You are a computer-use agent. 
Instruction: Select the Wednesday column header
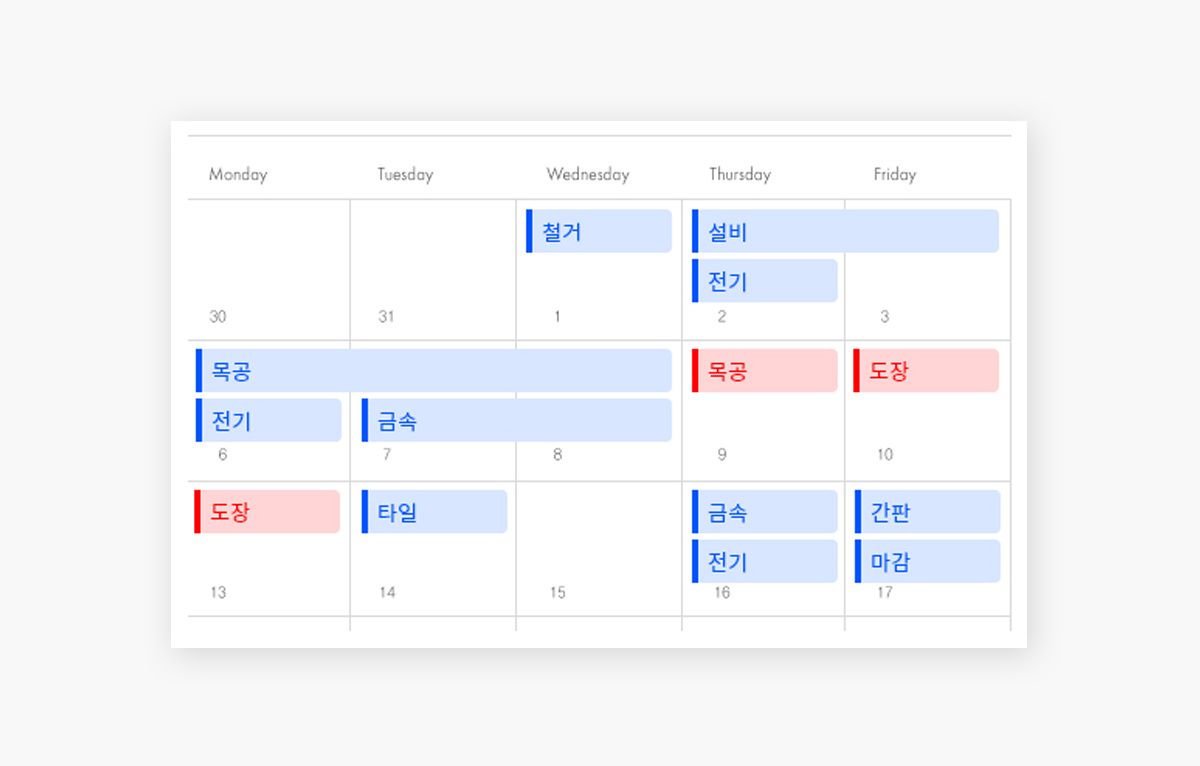pyautogui.click(x=587, y=174)
